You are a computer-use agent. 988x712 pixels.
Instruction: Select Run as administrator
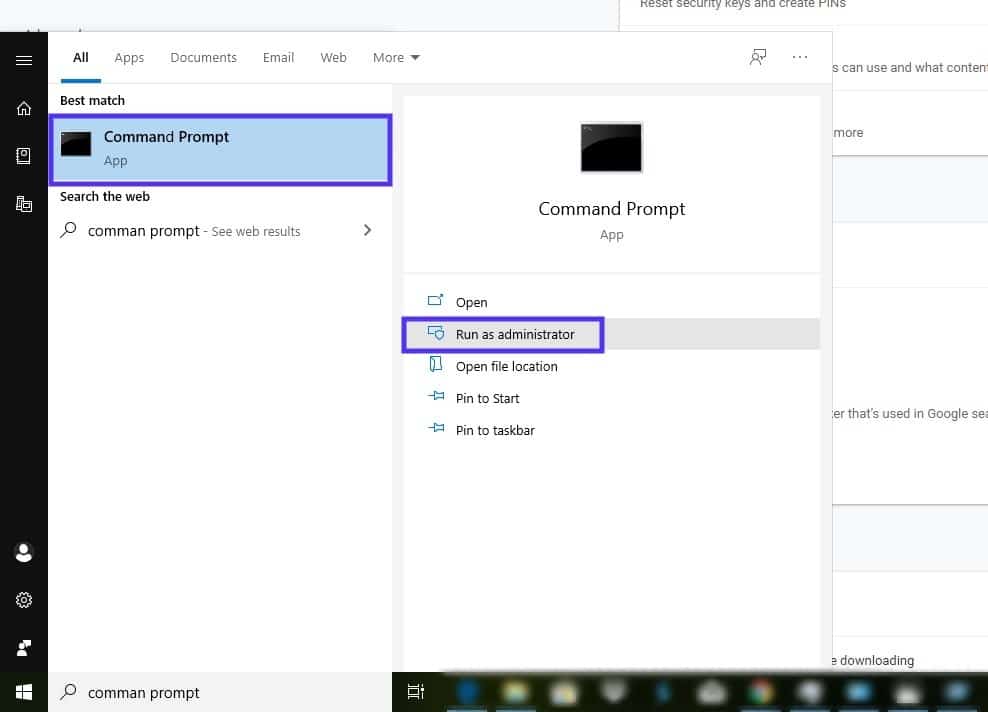(x=515, y=334)
